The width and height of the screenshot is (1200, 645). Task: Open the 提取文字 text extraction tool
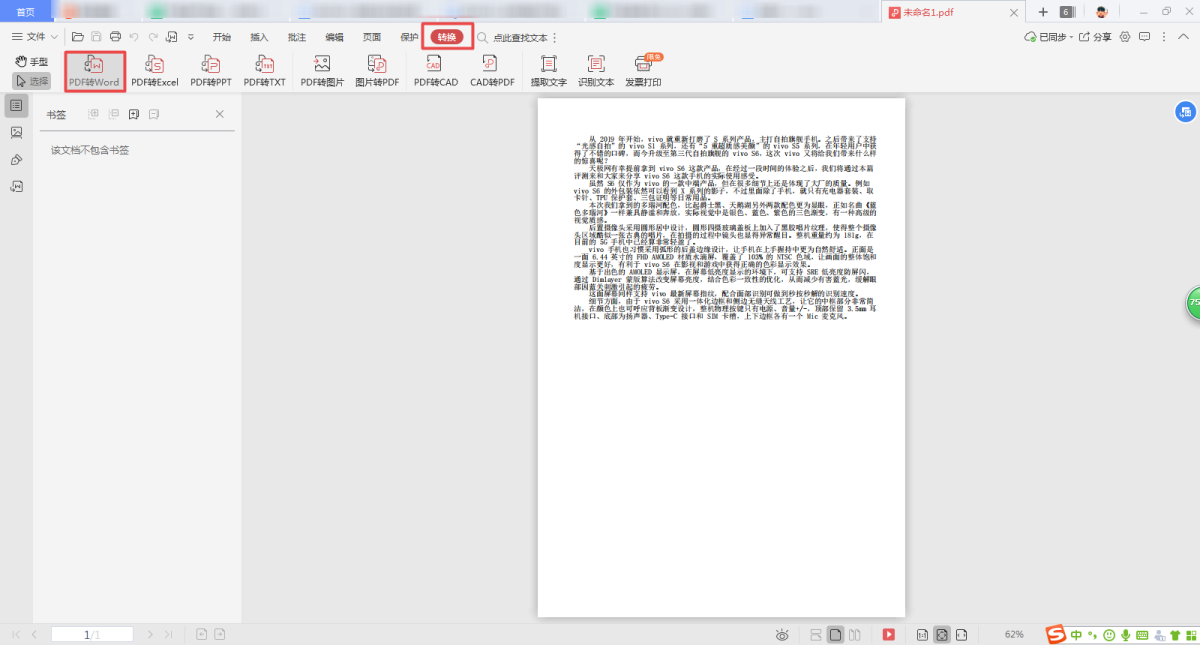pos(548,71)
